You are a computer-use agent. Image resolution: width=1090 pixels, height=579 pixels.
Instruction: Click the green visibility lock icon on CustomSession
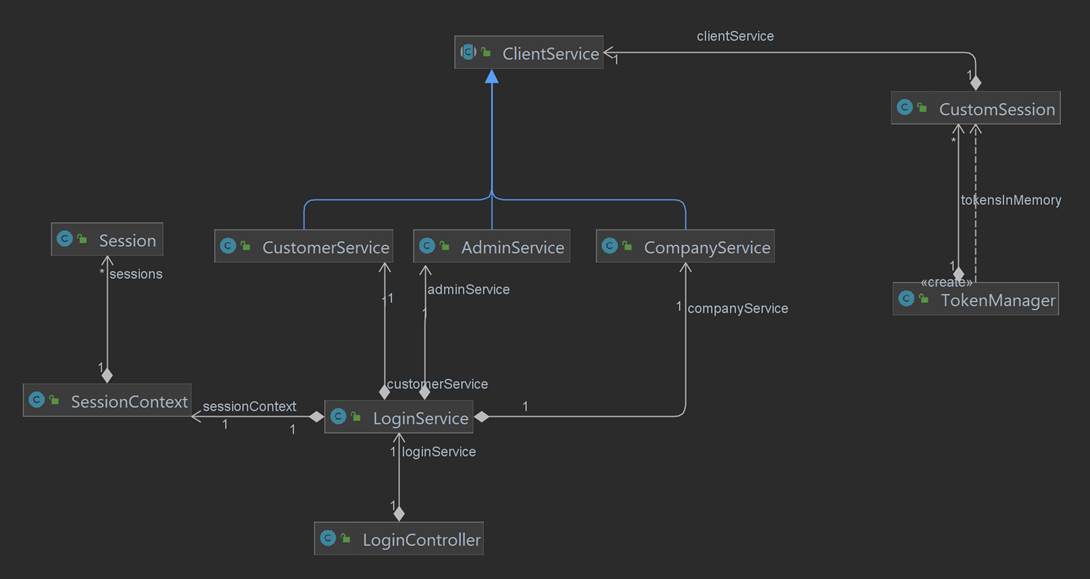click(923, 107)
